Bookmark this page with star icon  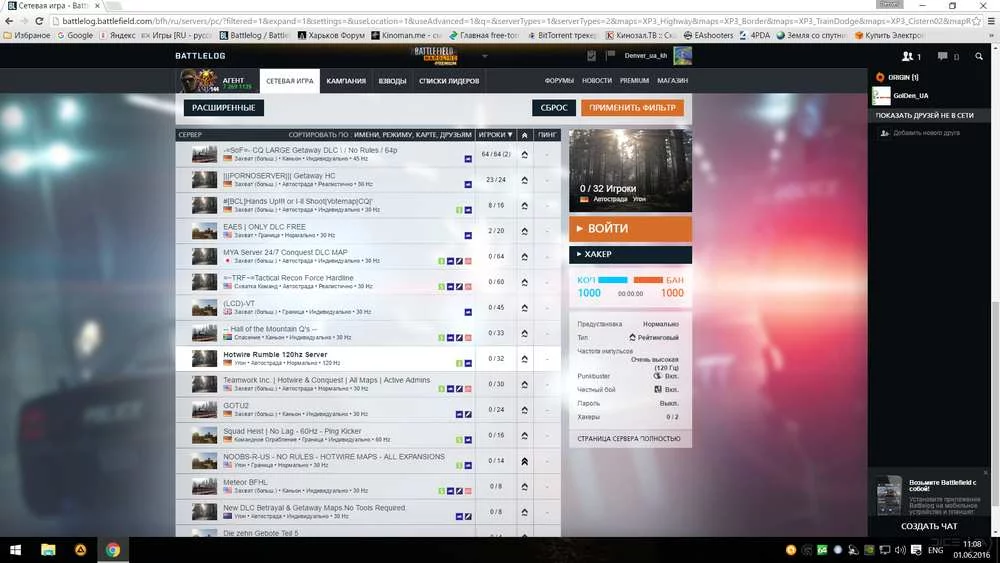976,21
